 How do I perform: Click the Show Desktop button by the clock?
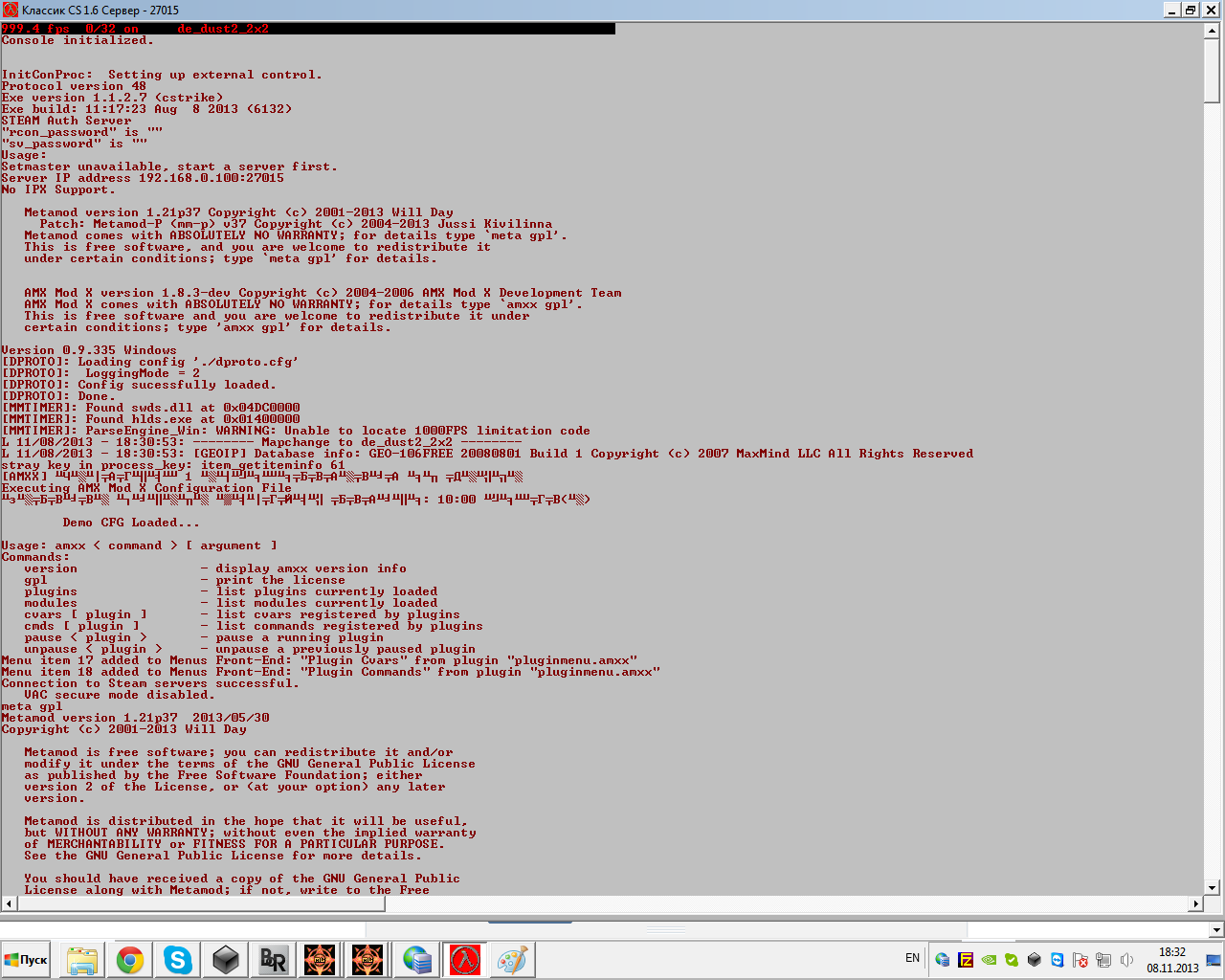pos(1215,960)
